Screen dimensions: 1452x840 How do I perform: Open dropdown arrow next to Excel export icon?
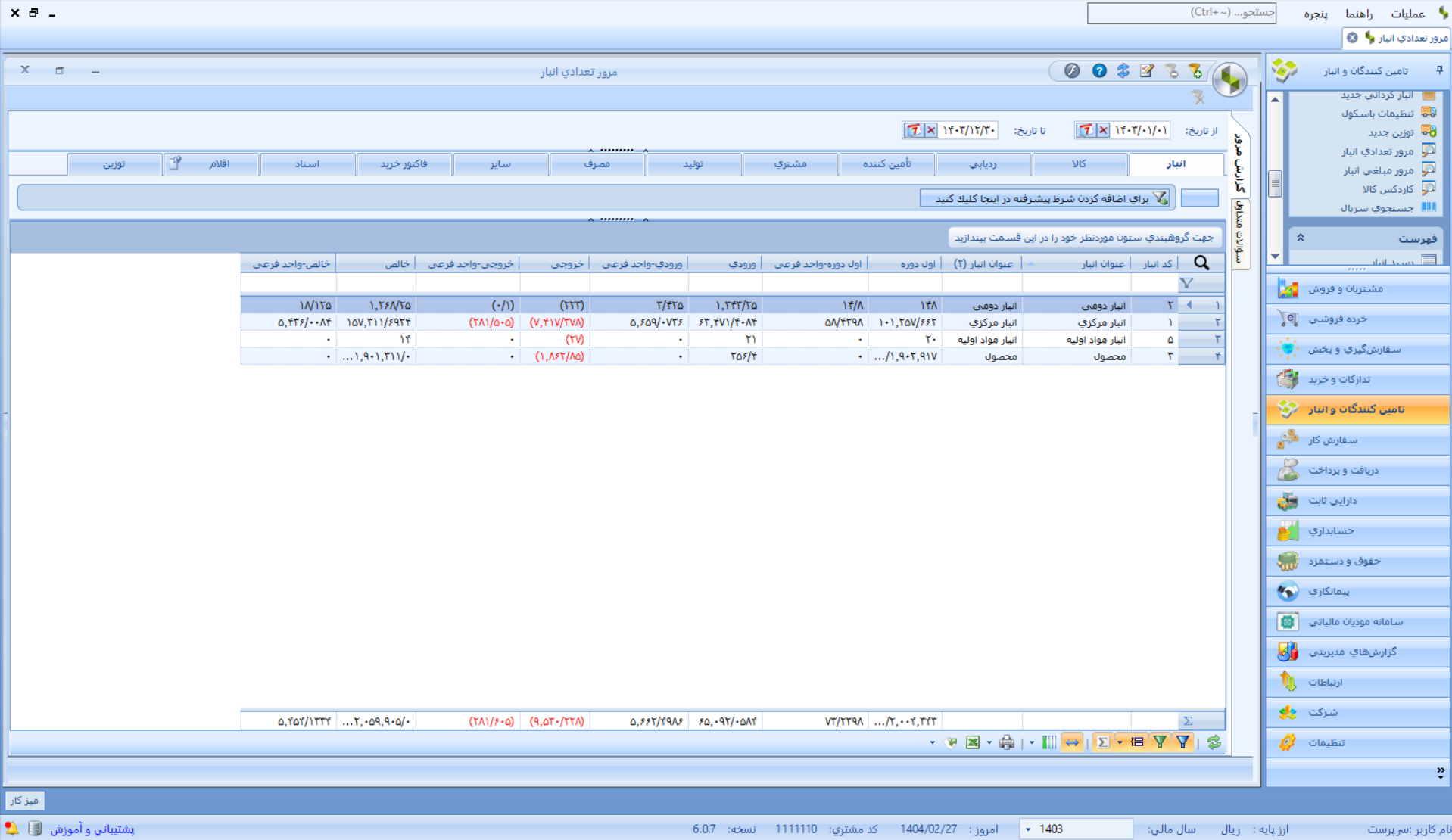[989, 743]
